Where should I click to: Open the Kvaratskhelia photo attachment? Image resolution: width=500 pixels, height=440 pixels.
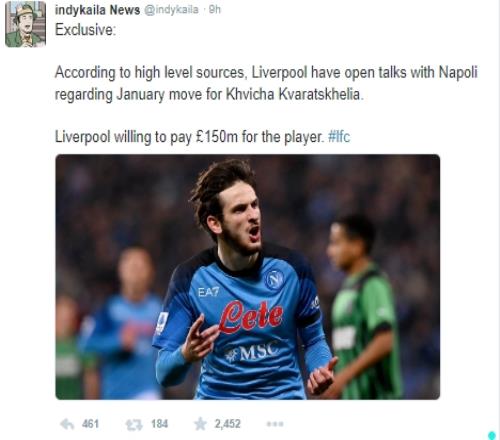(248, 277)
